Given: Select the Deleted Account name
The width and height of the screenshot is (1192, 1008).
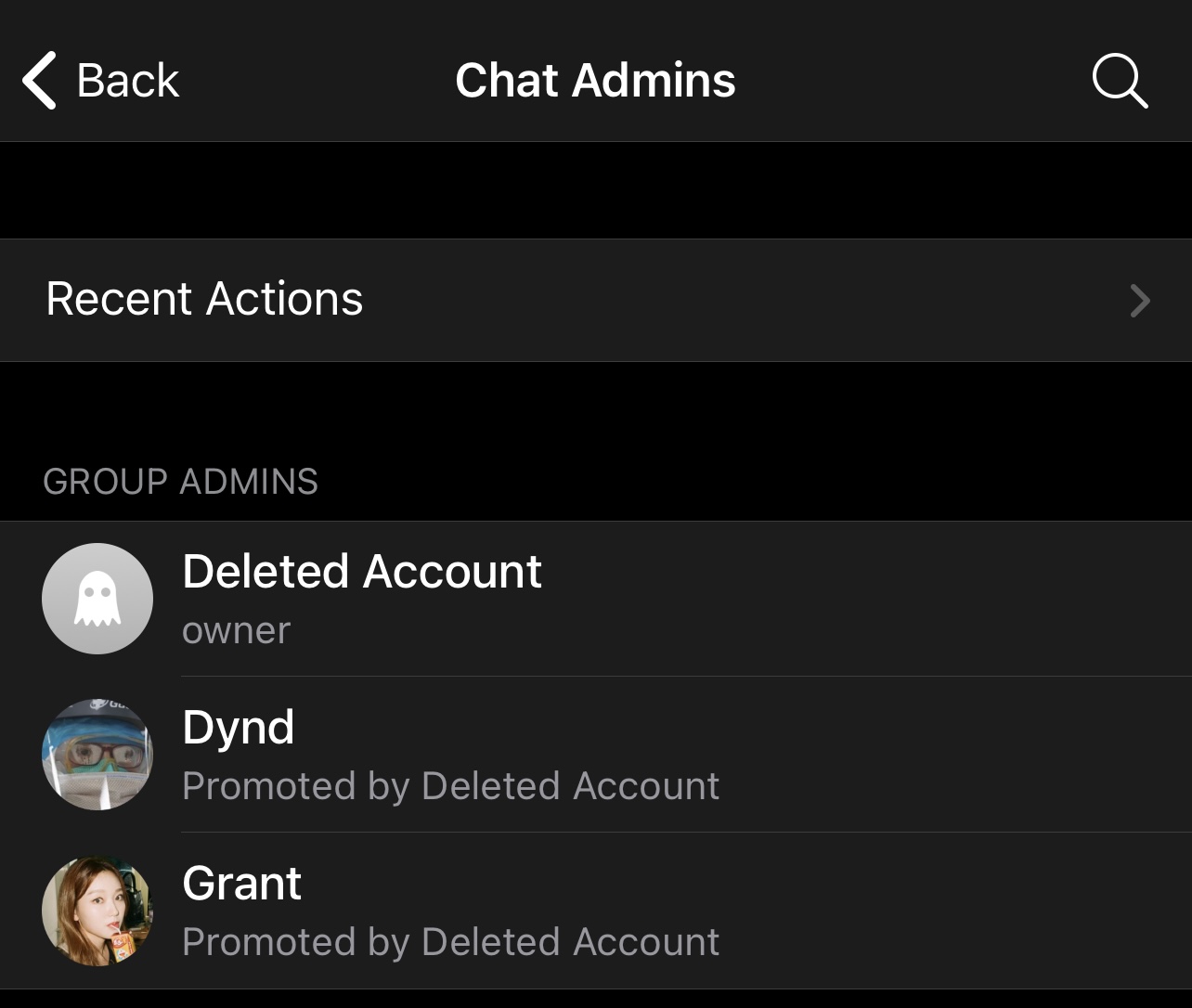Looking at the screenshot, I should (x=362, y=572).
